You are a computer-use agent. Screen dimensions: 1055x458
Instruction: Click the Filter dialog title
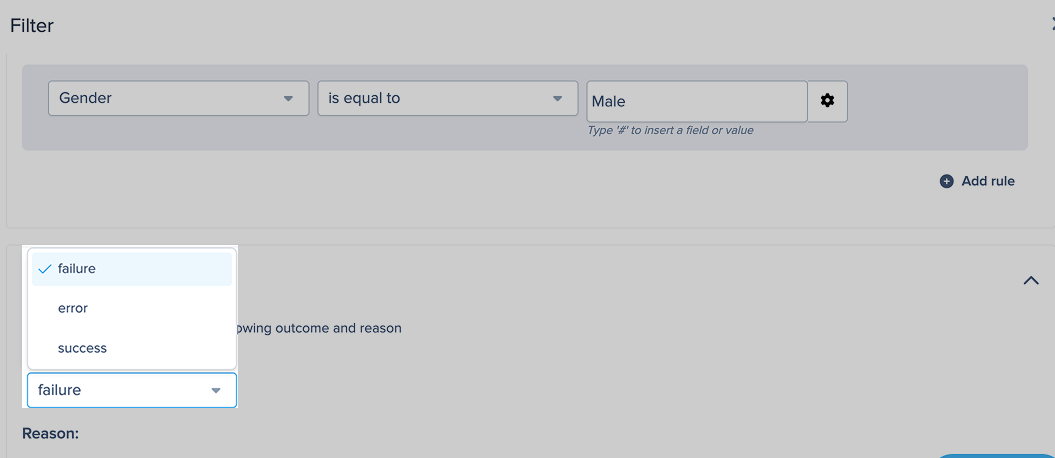click(32, 26)
